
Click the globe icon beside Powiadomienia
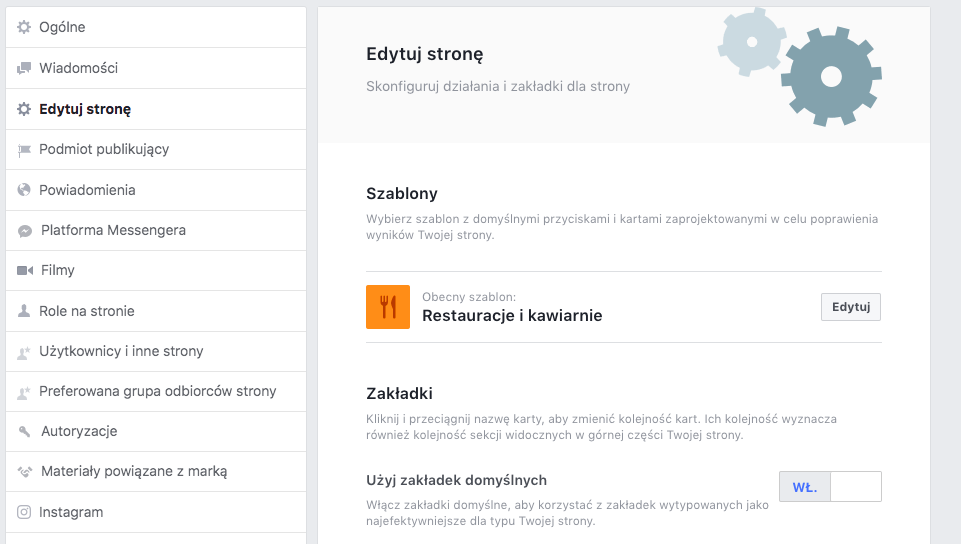coord(24,190)
